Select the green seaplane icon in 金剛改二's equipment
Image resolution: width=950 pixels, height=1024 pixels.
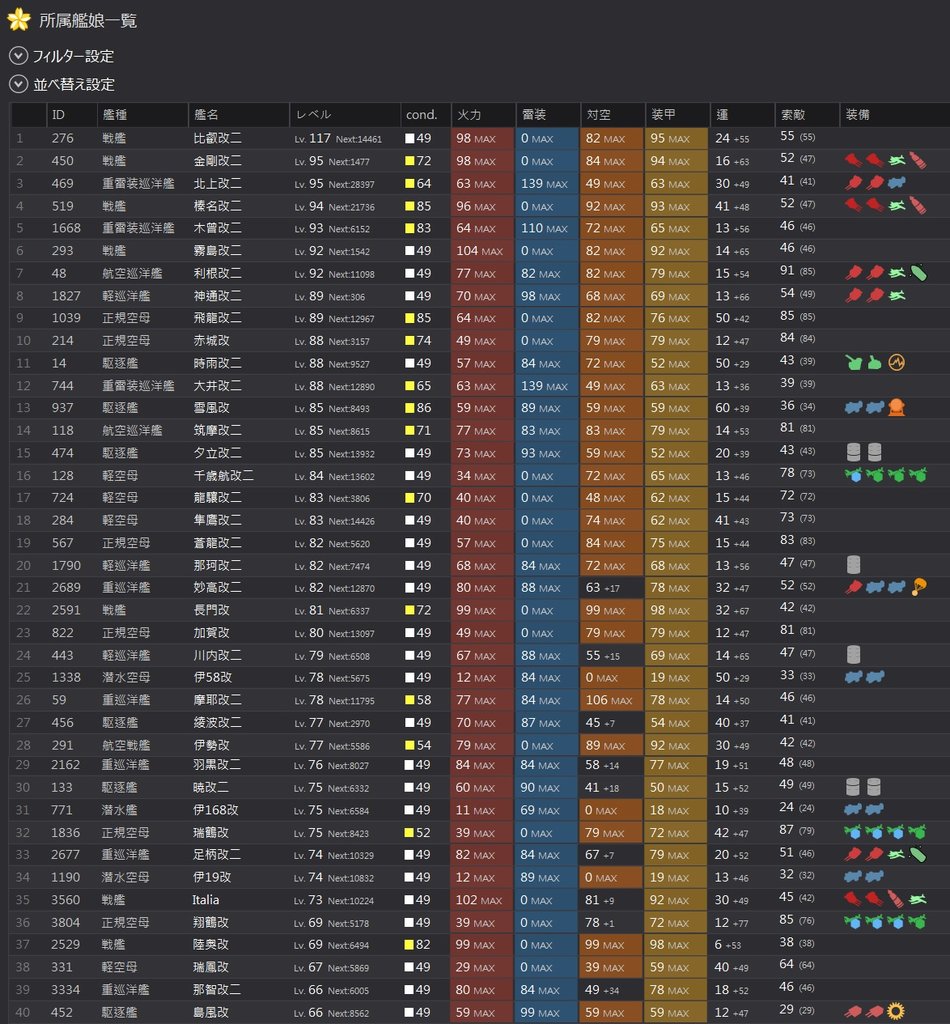pyautogui.click(x=896, y=160)
